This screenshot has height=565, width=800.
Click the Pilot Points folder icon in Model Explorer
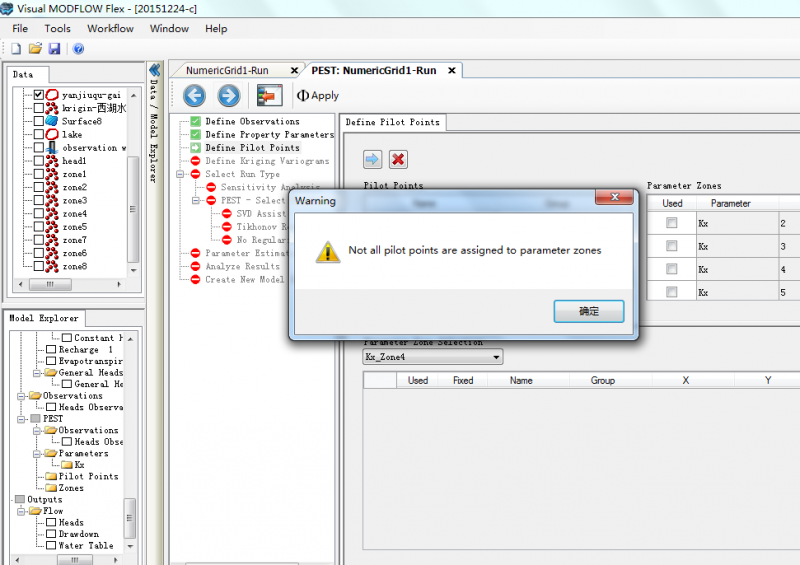(x=51, y=476)
